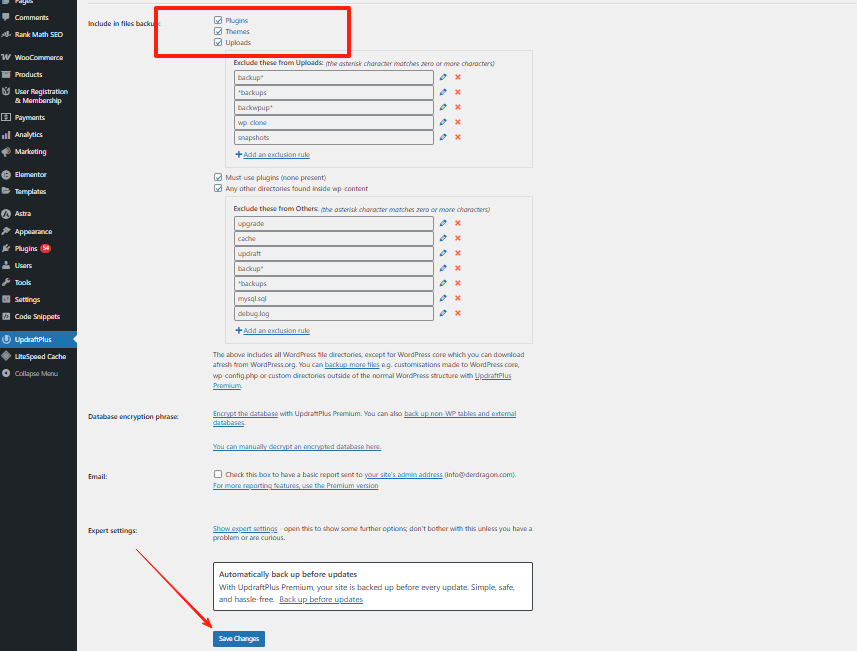Click into the 'mysql.sql' exclusion field

click(x=334, y=298)
